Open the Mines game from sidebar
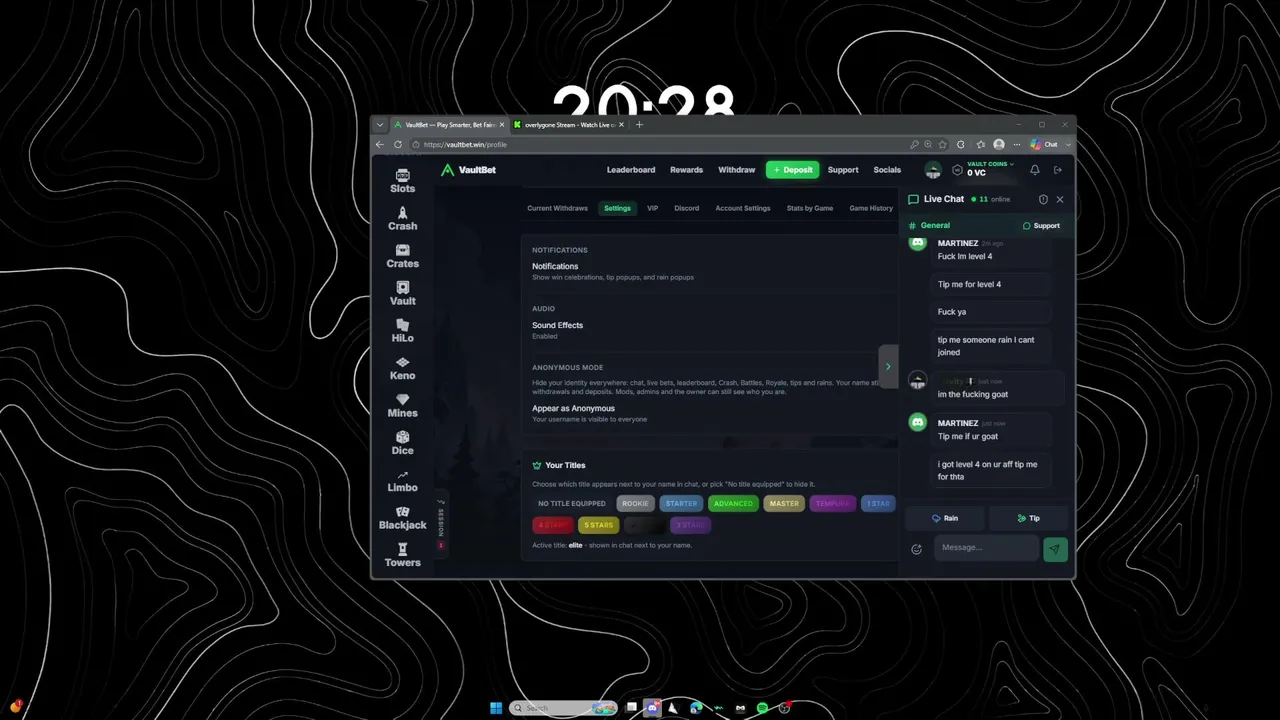 pyautogui.click(x=402, y=406)
